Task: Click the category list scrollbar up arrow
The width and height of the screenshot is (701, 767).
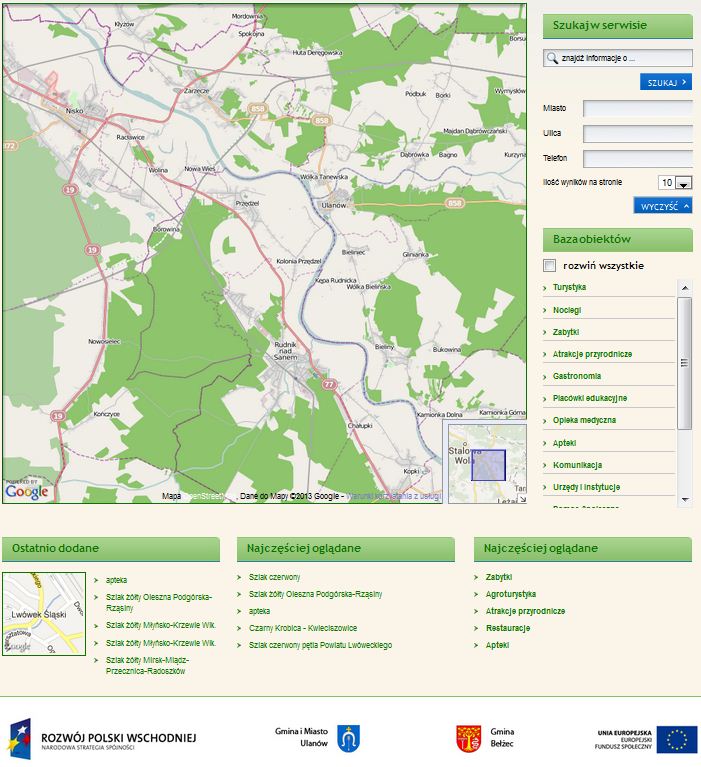Action: pyautogui.click(x=685, y=287)
